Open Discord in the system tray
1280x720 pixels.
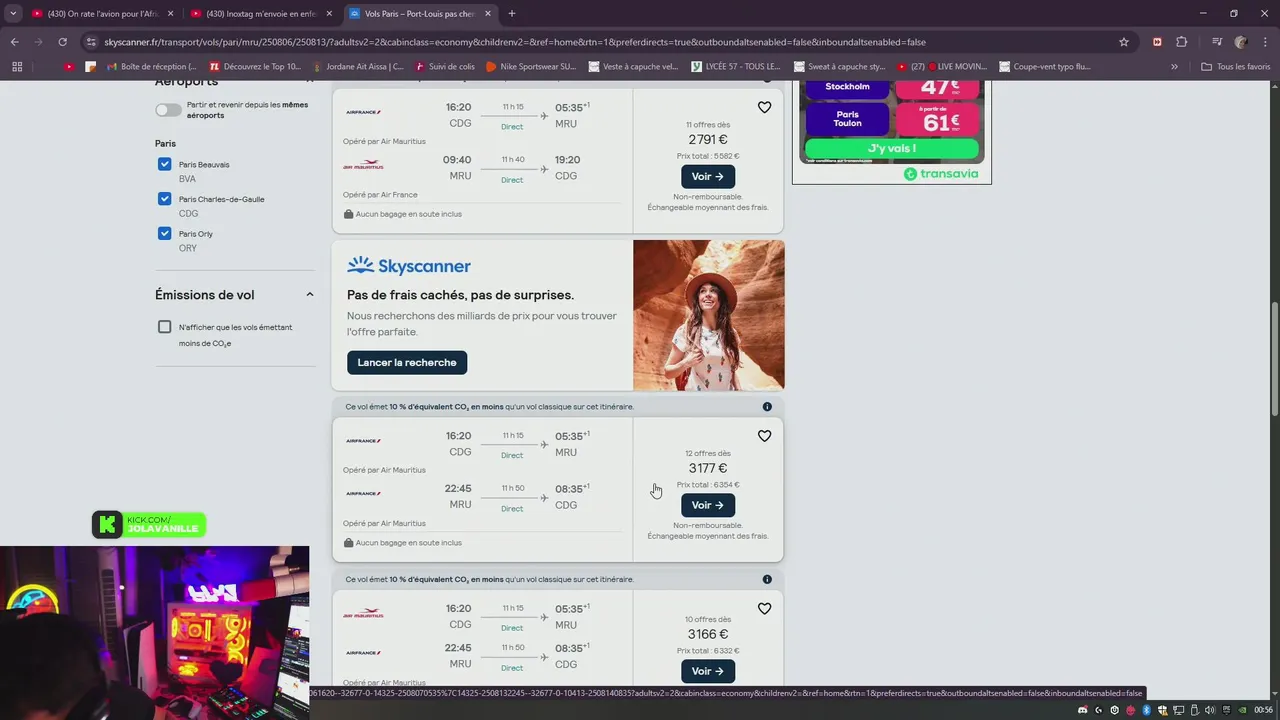[x=1083, y=709]
